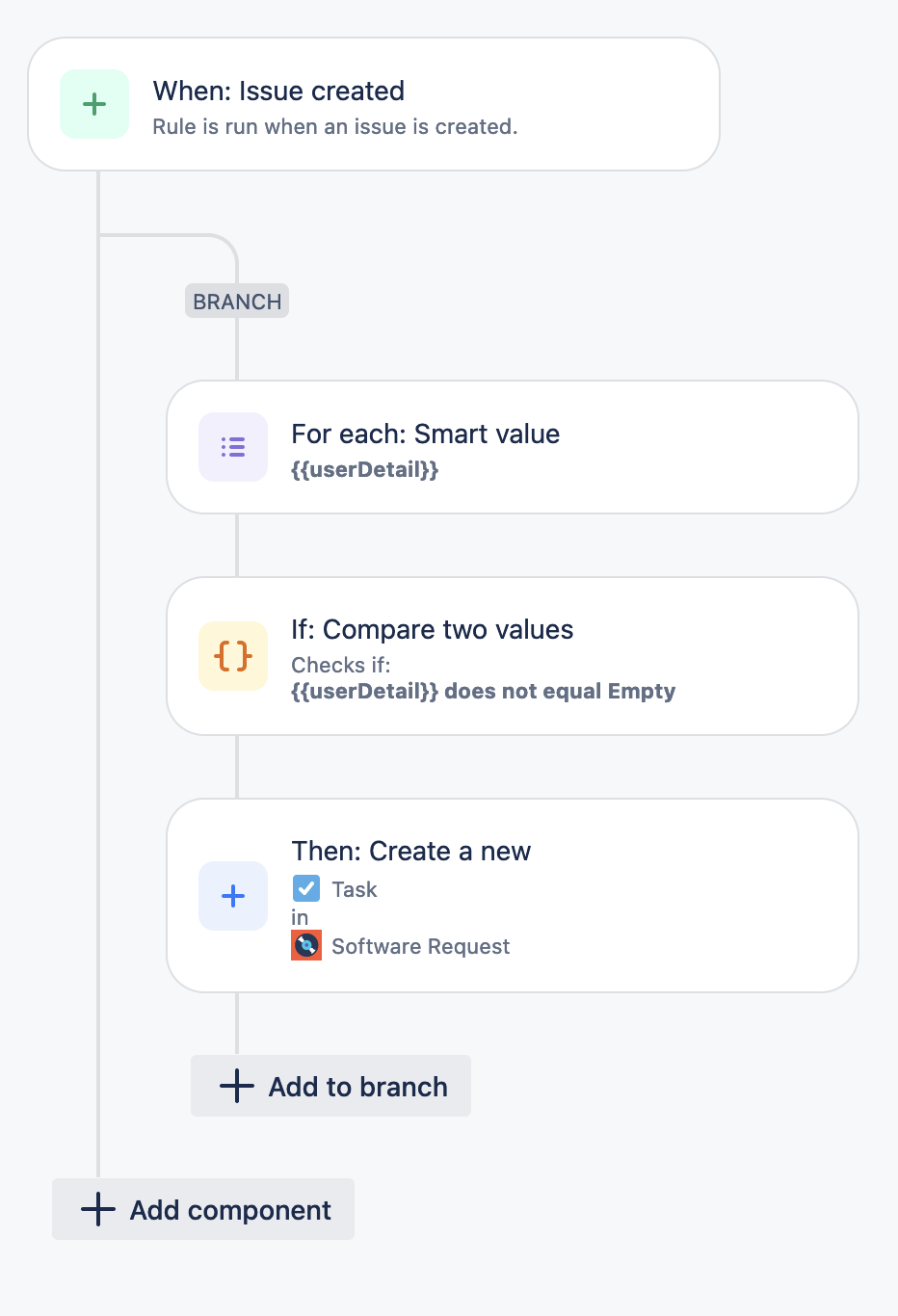Click the curly braces condition icon
Screen dimensions: 898x1316
coord(232,656)
